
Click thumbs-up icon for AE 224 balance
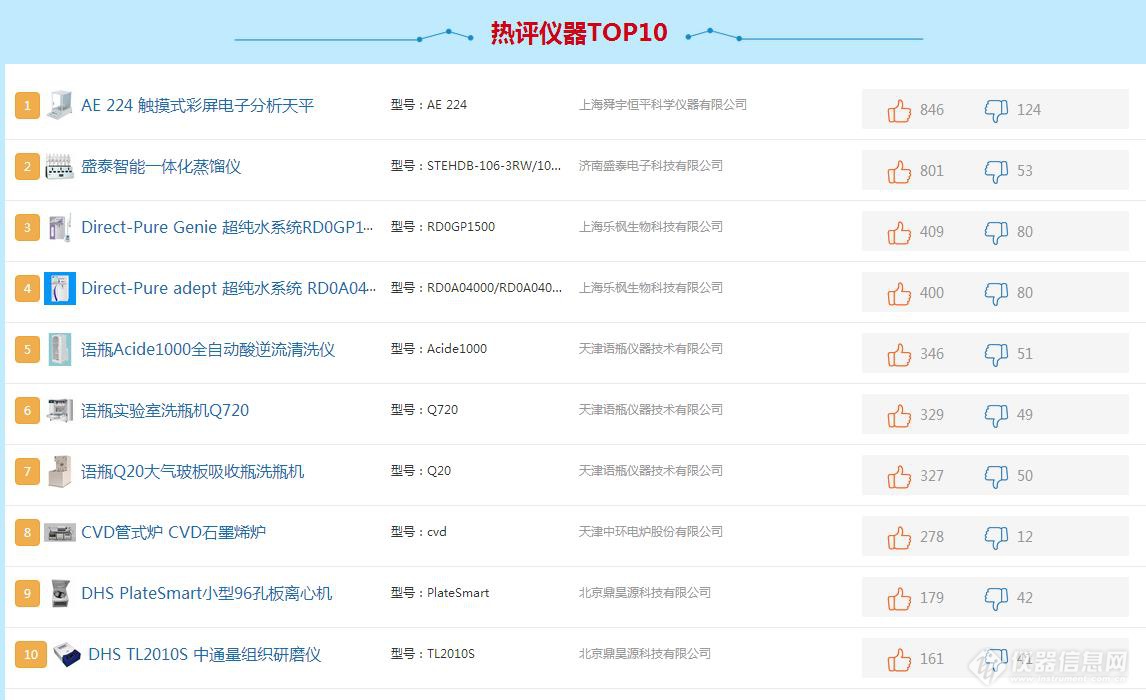point(899,110)
